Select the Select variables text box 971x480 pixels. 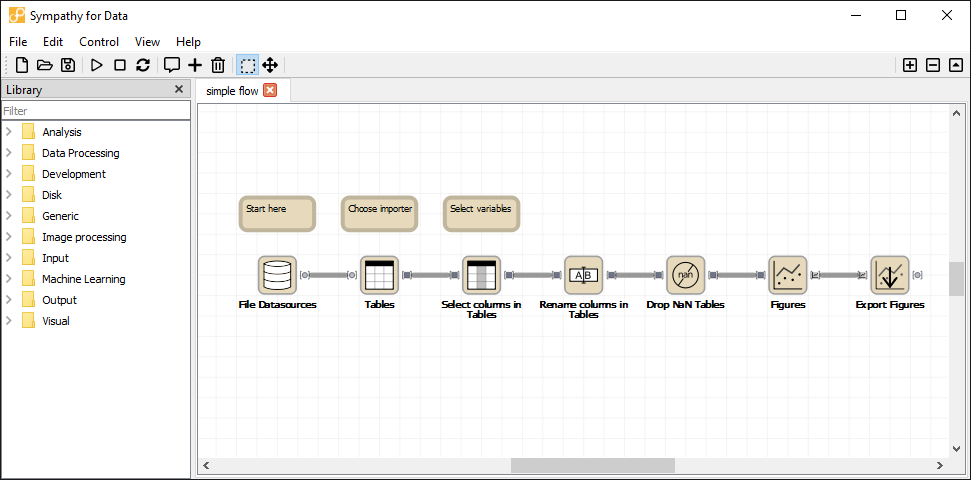481,214
